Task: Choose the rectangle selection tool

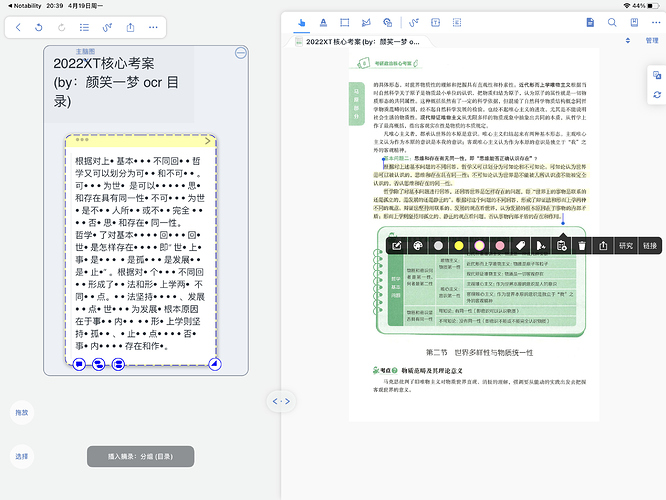Action: coord(346,21)
